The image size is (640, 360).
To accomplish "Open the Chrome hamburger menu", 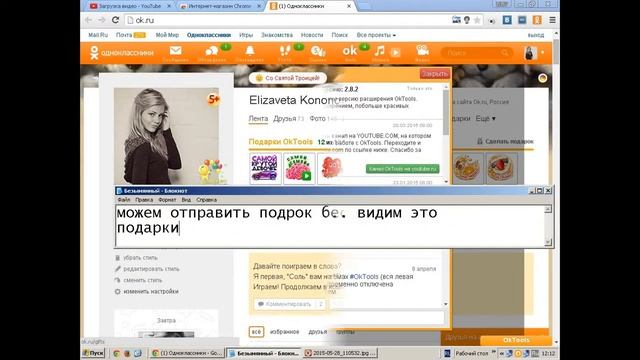I will click(552, 20).
